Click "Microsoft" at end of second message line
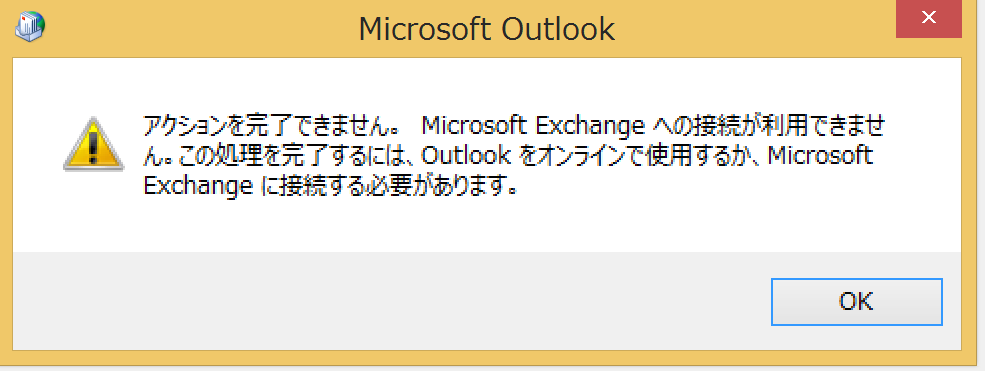The width and height of the screenshot is (985, 371). 821,154
